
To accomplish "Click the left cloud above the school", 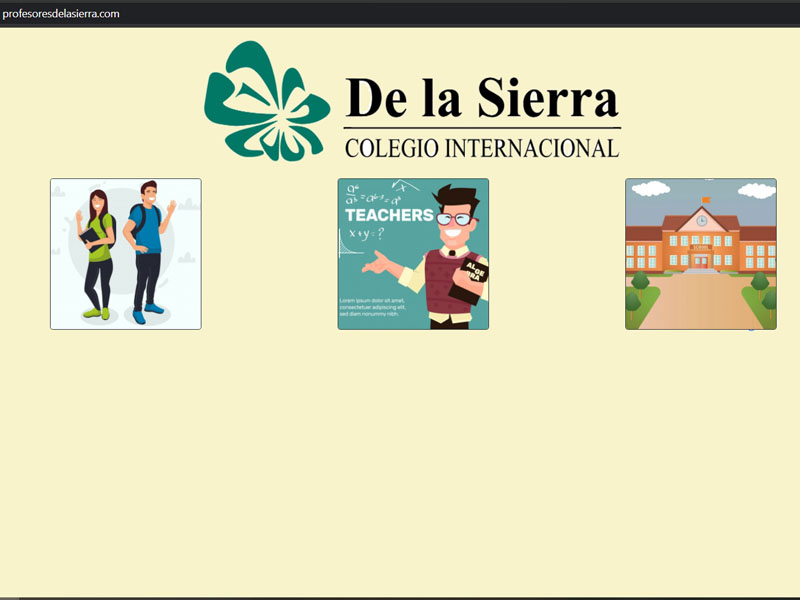I will [x=651, y=188].
